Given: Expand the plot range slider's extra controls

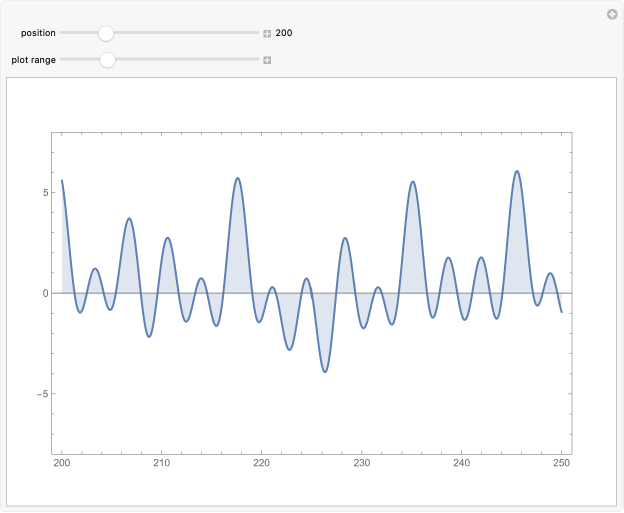Looking at the screenshot, I should (x=267, y=60).
